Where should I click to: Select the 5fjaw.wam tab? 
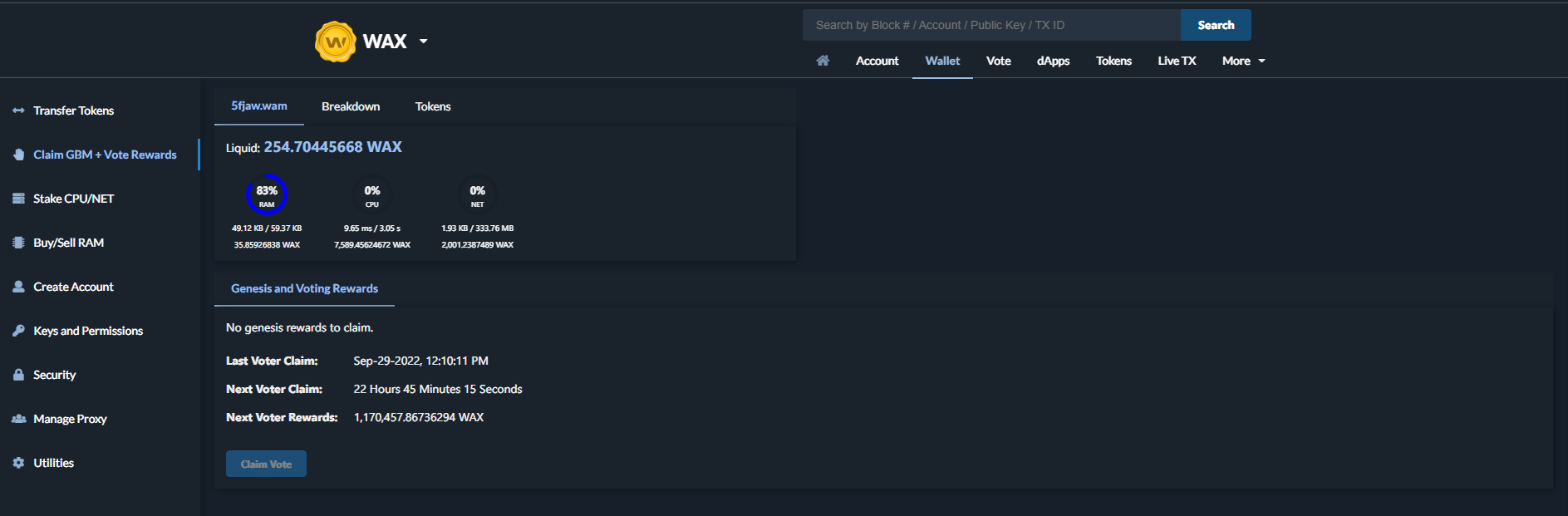point(259,106)
